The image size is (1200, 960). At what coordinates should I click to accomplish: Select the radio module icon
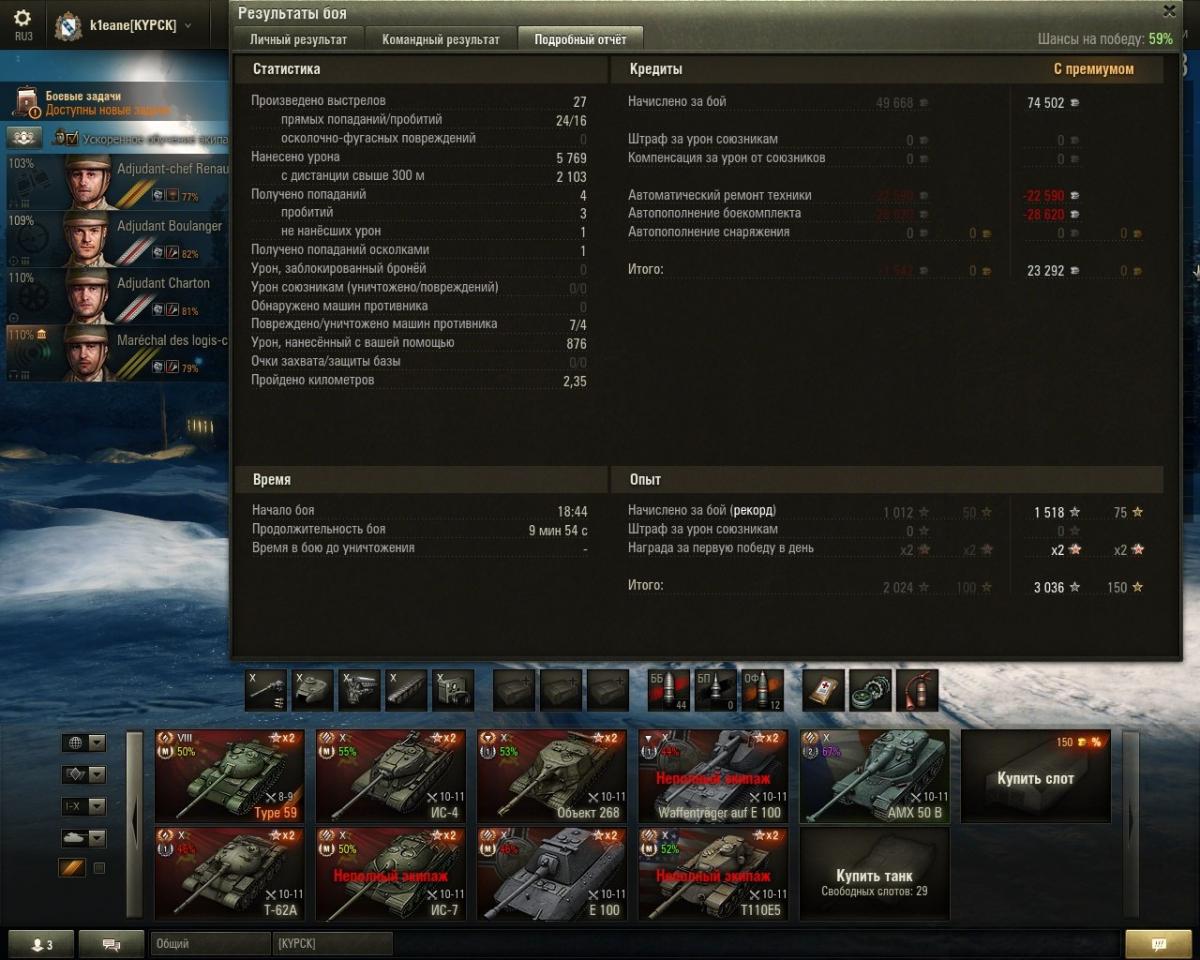(453, 690)
